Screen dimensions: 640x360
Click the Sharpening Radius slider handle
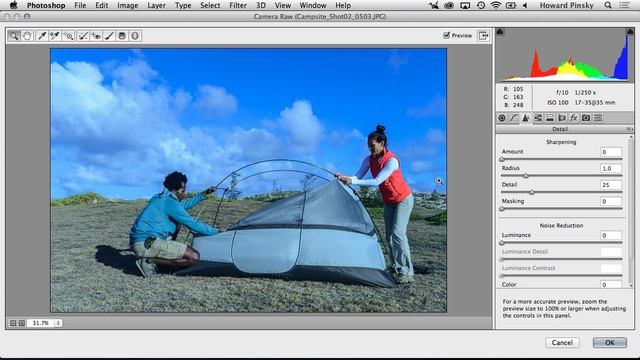[526, 176]
